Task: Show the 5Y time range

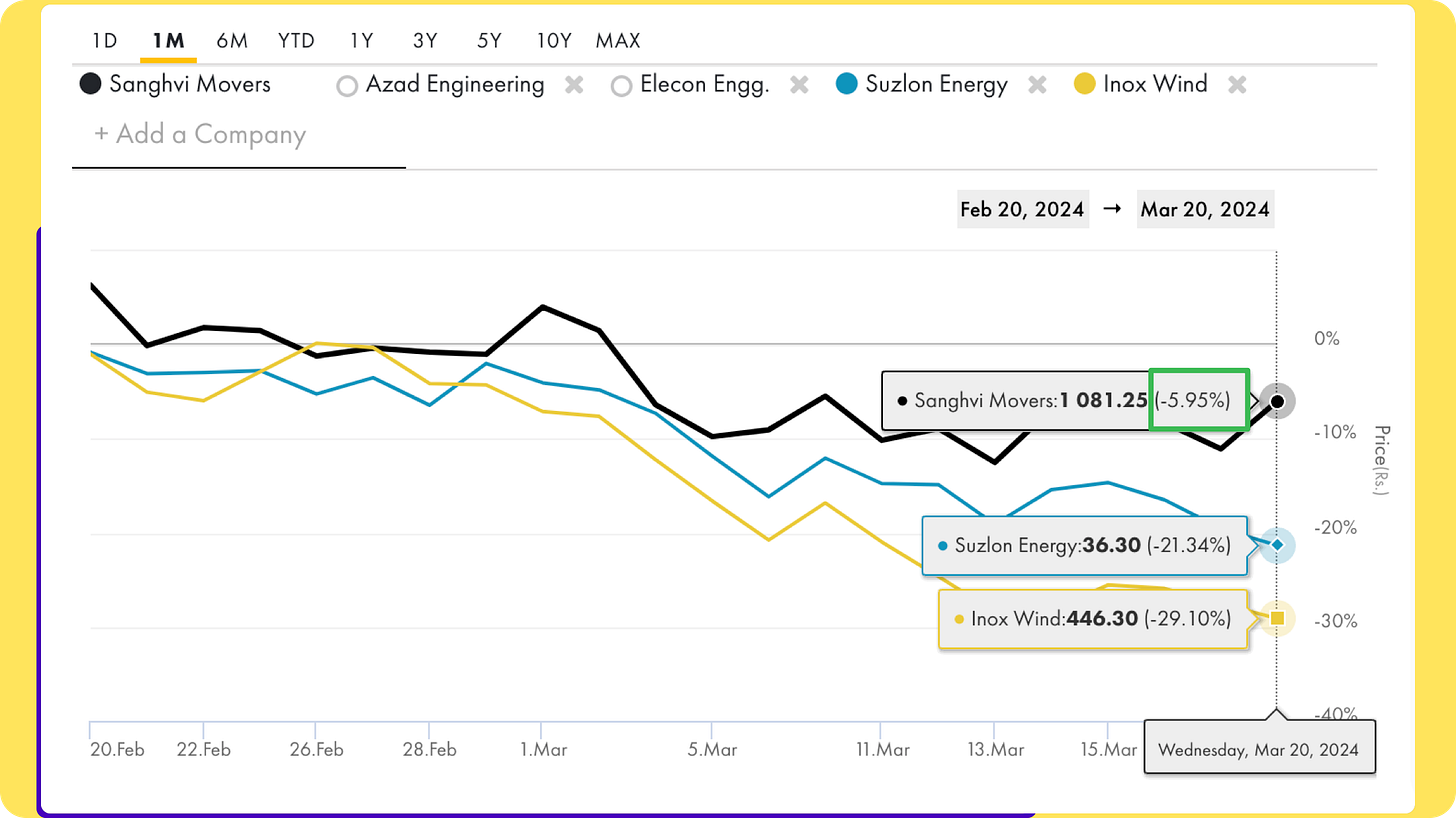Action: pos(489,41)
